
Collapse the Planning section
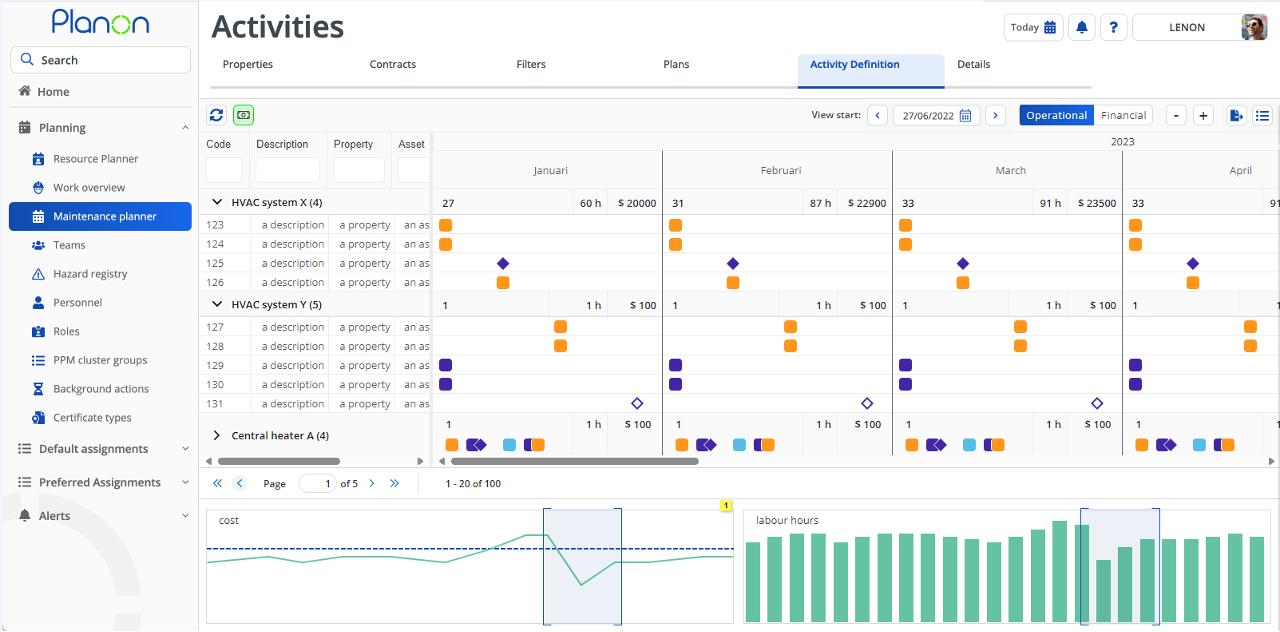point(185,128)
